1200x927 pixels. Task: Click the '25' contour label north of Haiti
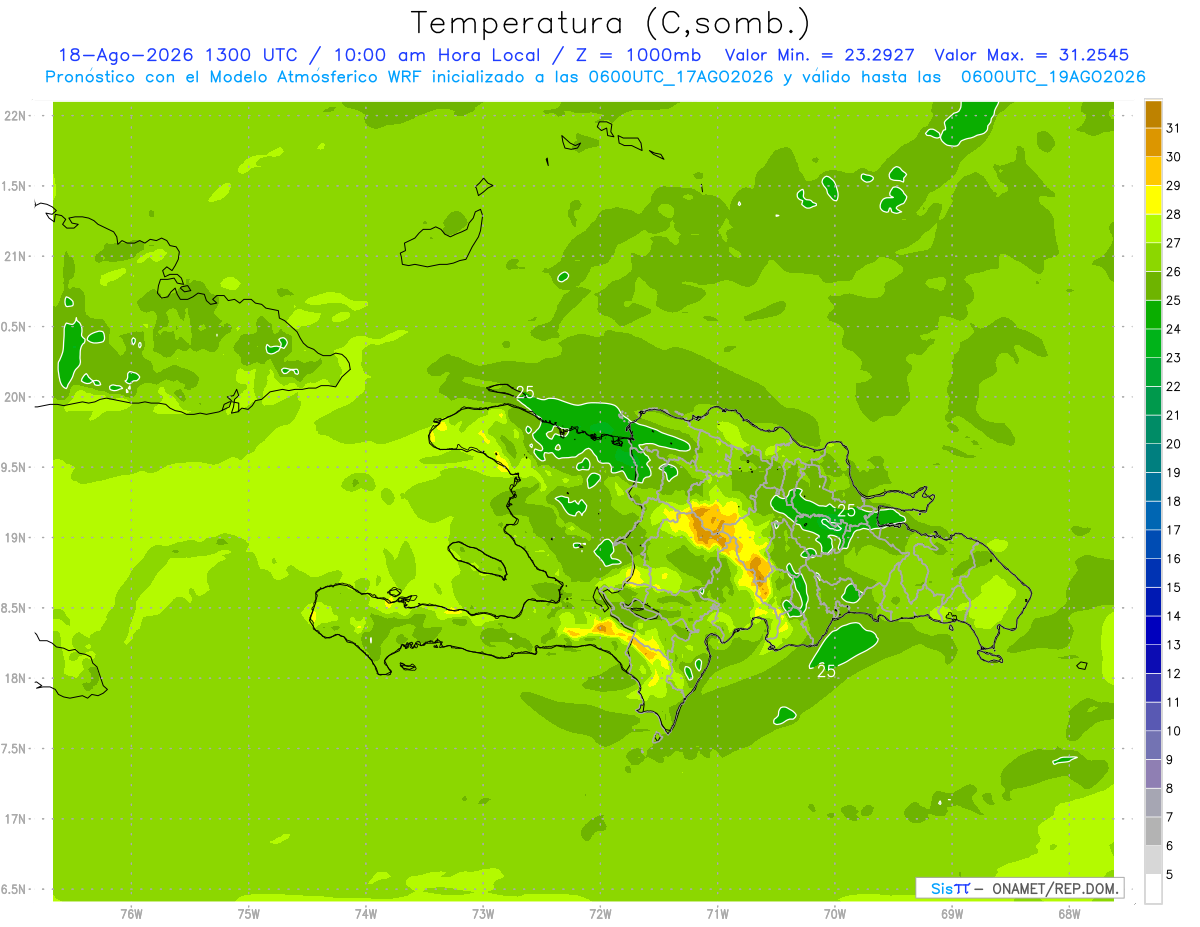[x=526, y=393]
